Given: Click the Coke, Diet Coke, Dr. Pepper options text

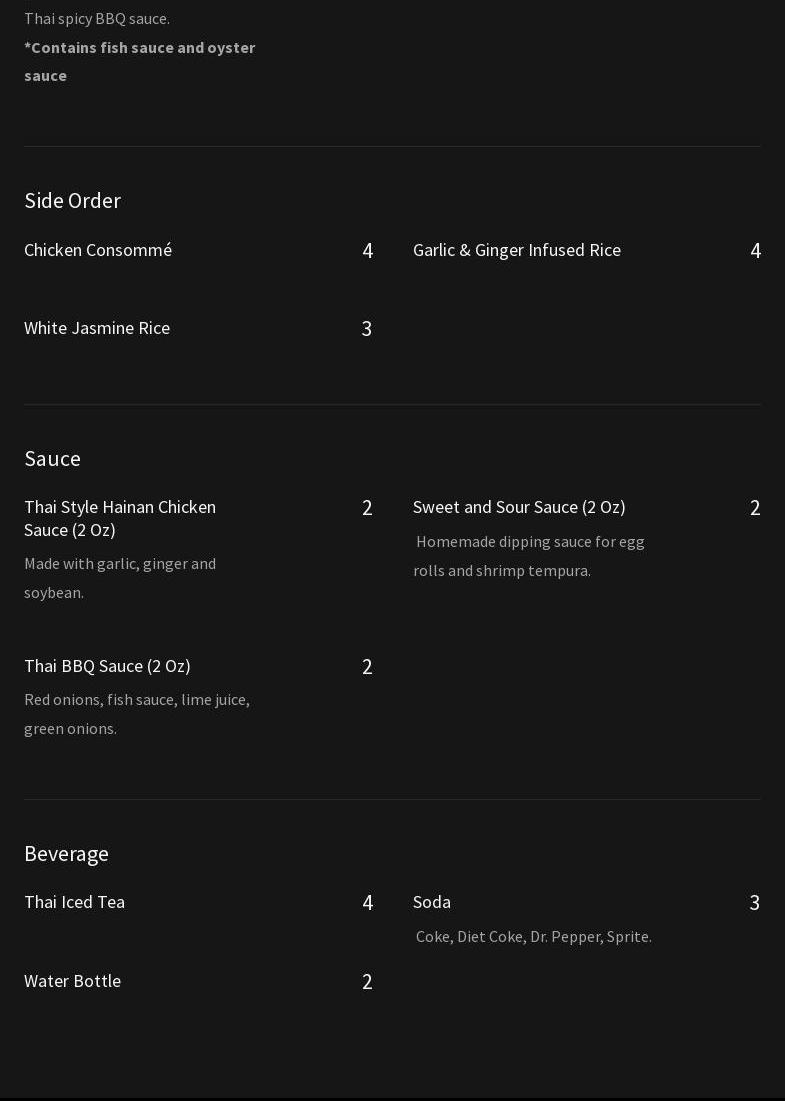Looking at the screenshot, I should 533,937.
